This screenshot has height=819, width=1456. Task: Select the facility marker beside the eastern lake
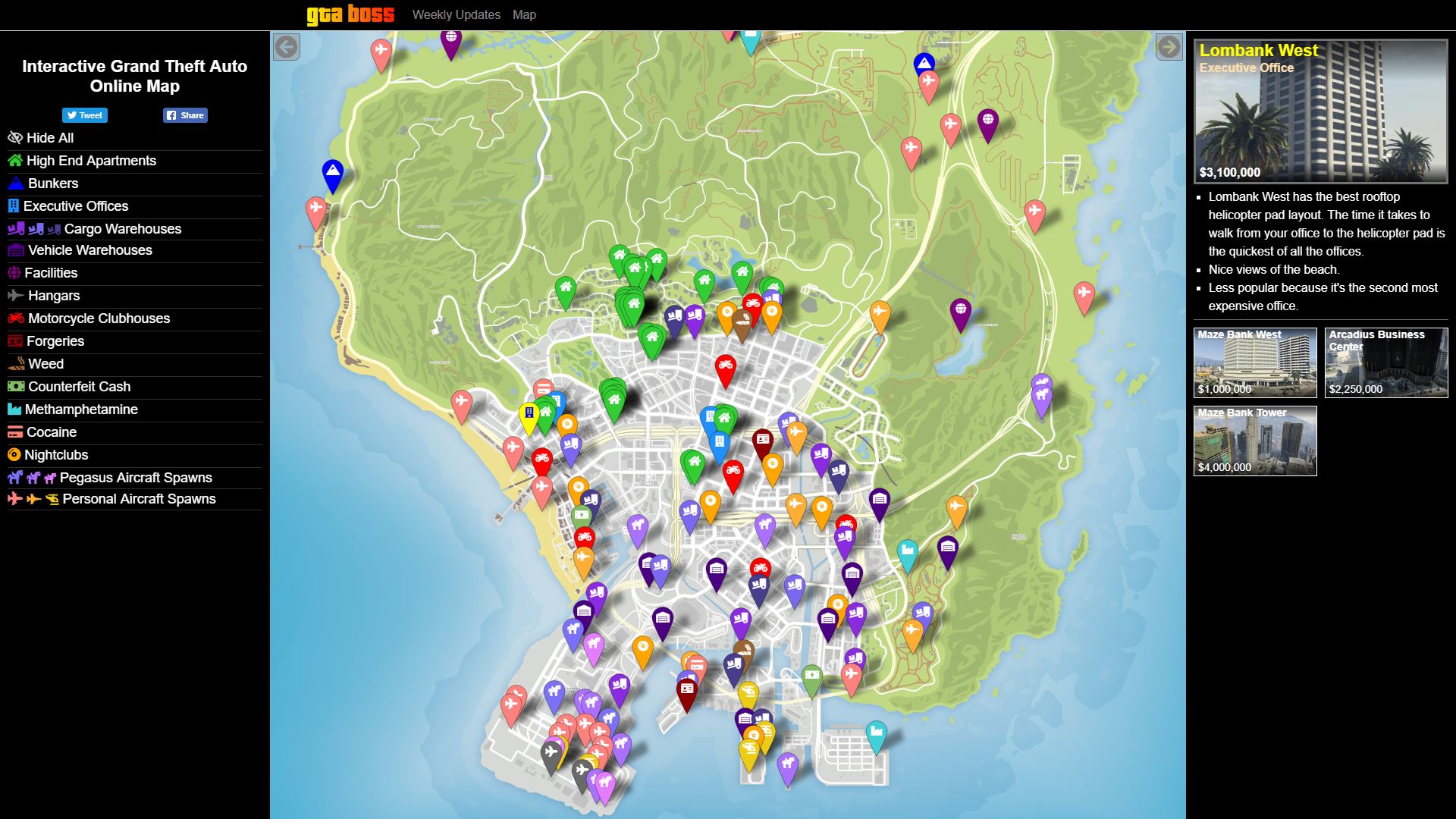tap(961, 314)
